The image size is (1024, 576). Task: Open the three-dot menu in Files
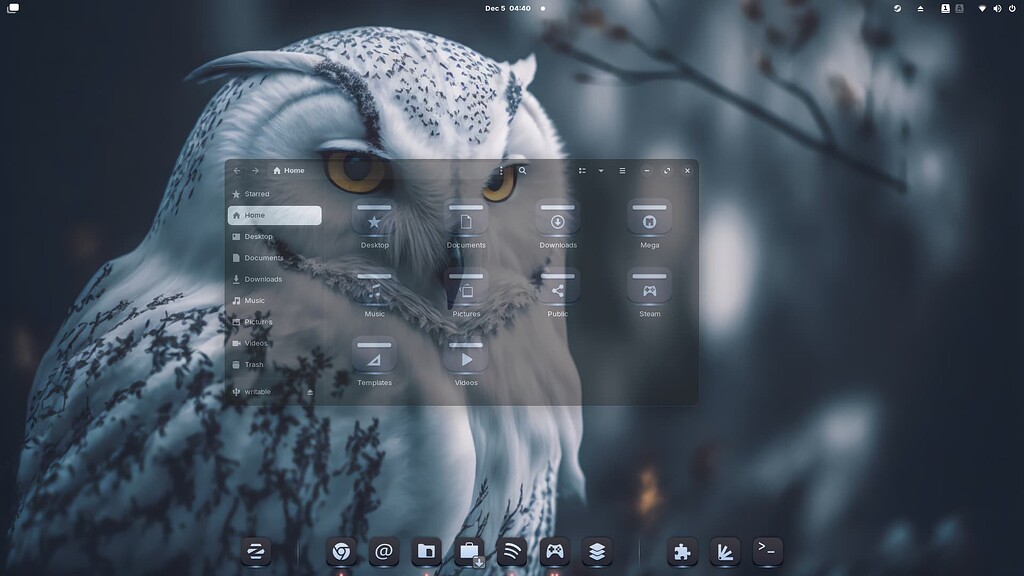click(x=501, y=170)
